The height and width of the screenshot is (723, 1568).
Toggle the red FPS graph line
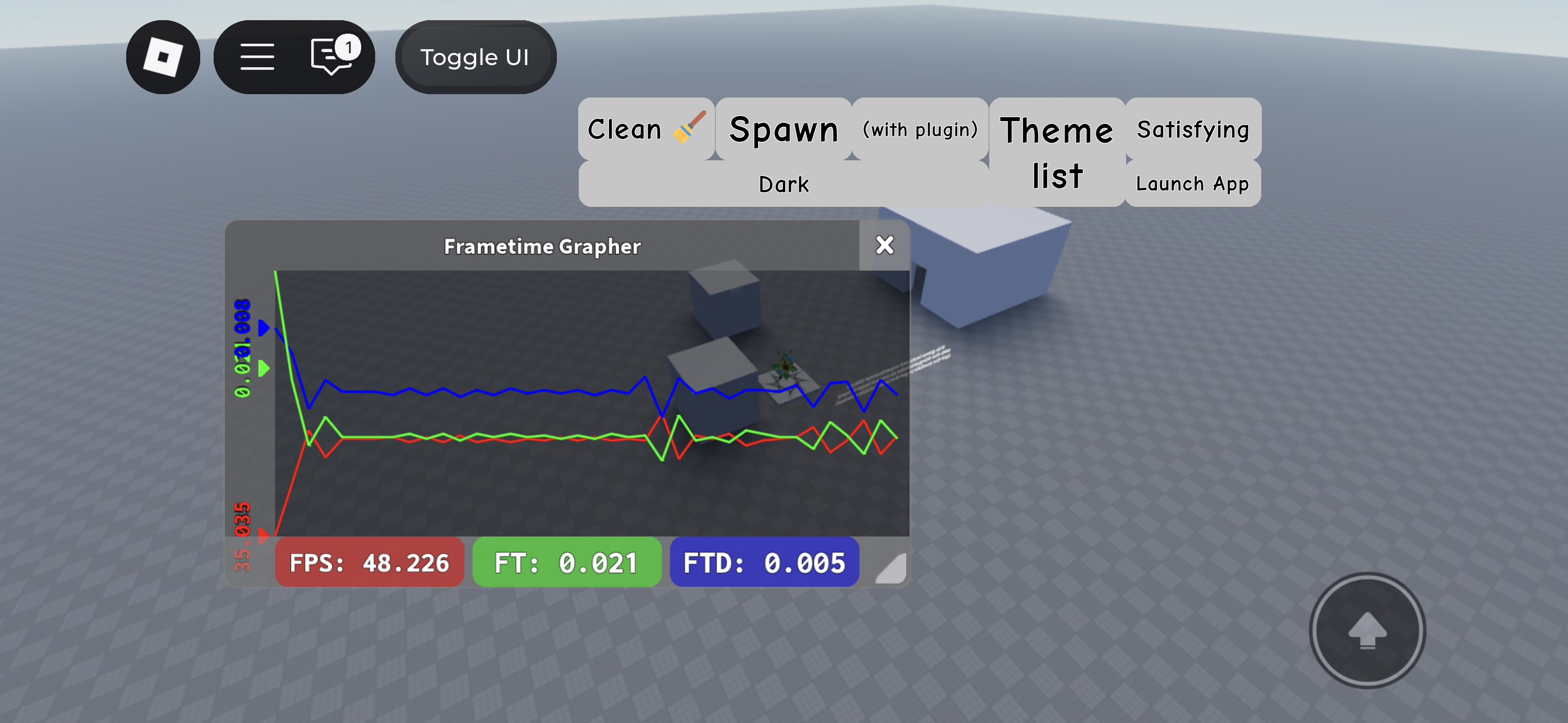pyautogui.click(x=369, y=562)
